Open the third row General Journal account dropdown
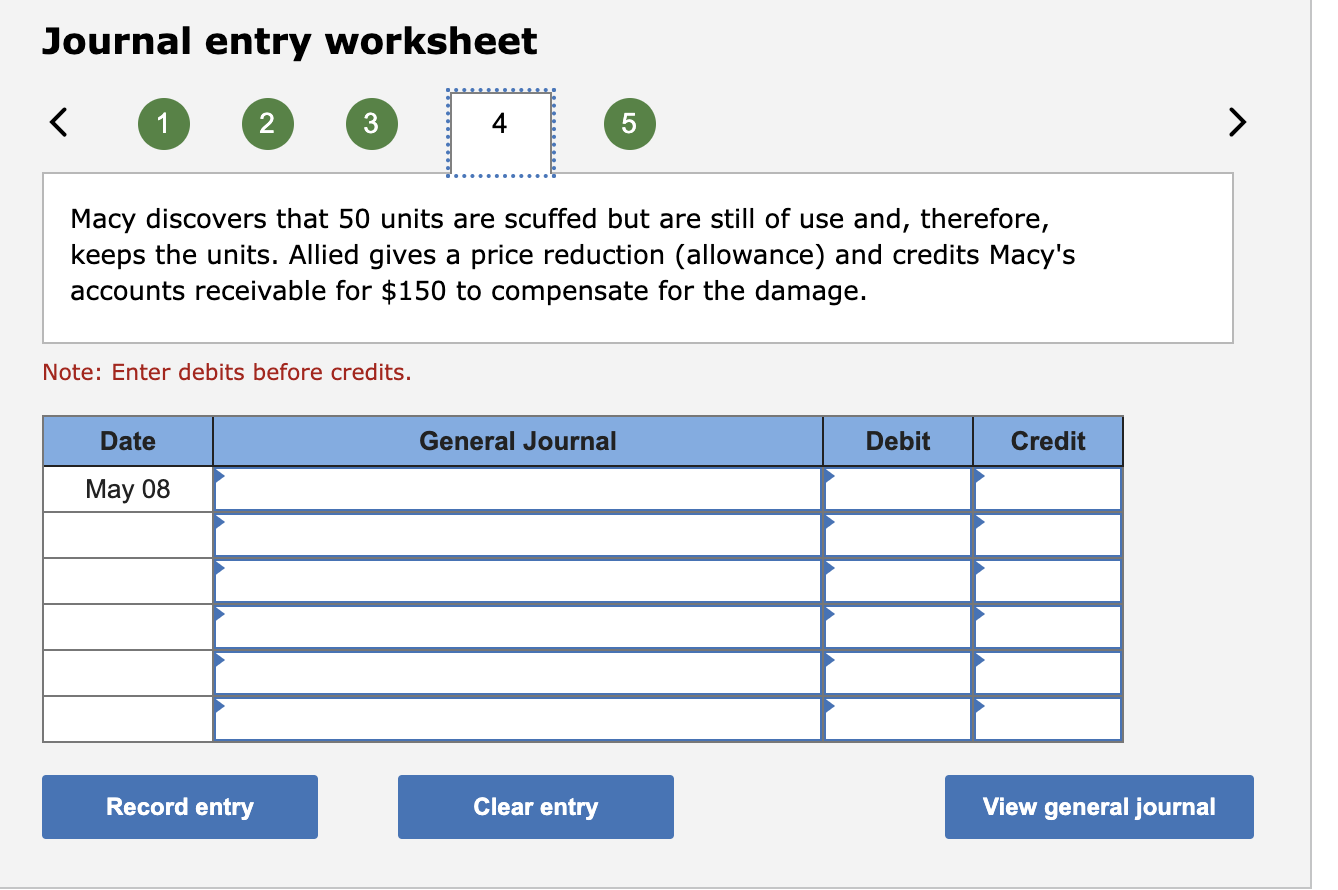The height and width of the screenshot is (890, 1338). click(518, 581)
